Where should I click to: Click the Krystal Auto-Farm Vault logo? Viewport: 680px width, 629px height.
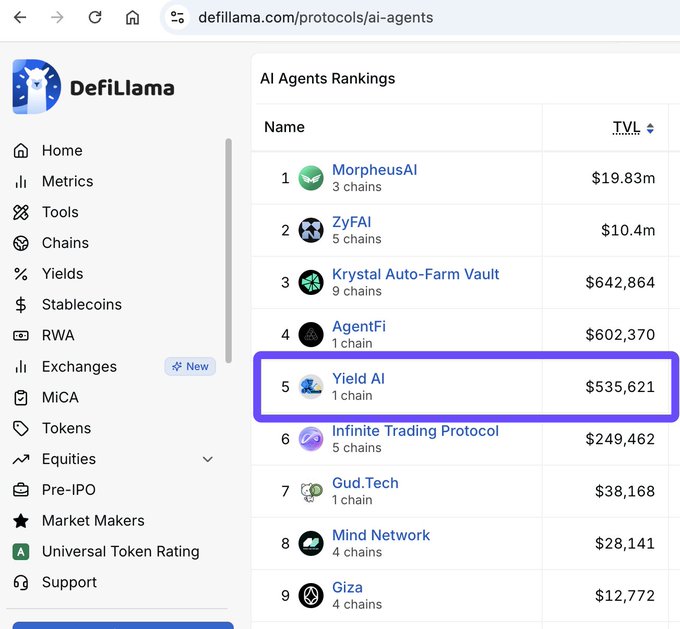point(311,282)
